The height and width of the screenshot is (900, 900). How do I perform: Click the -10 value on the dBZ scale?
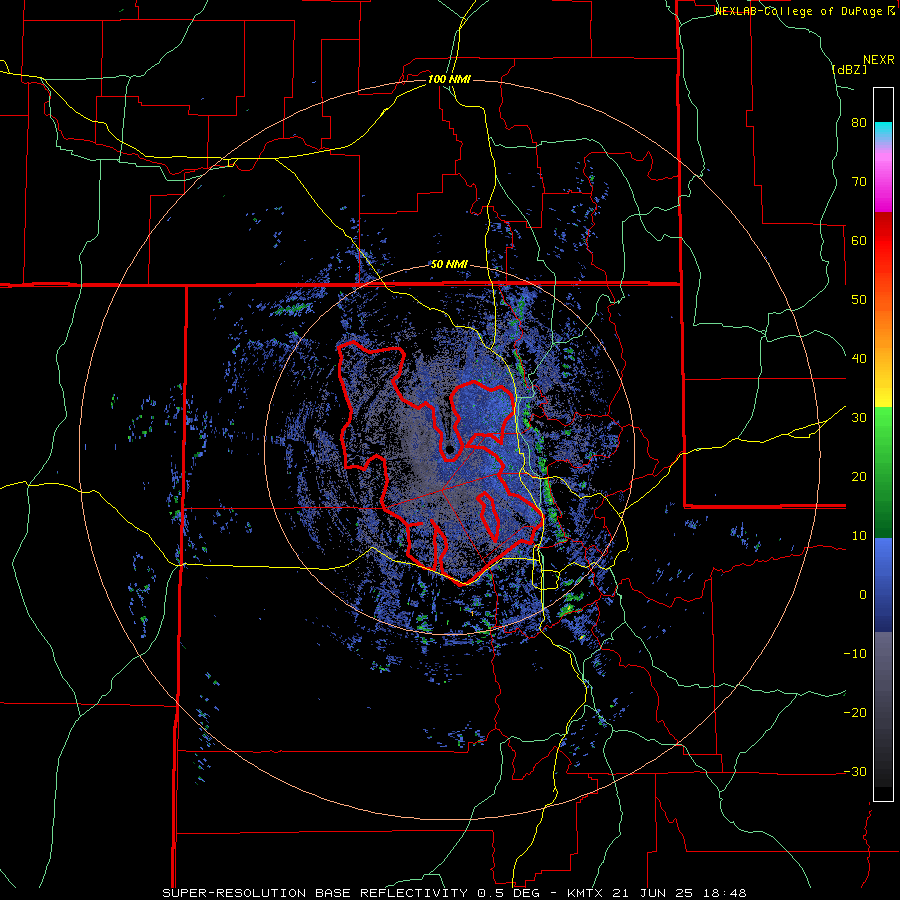pos(855,654)
